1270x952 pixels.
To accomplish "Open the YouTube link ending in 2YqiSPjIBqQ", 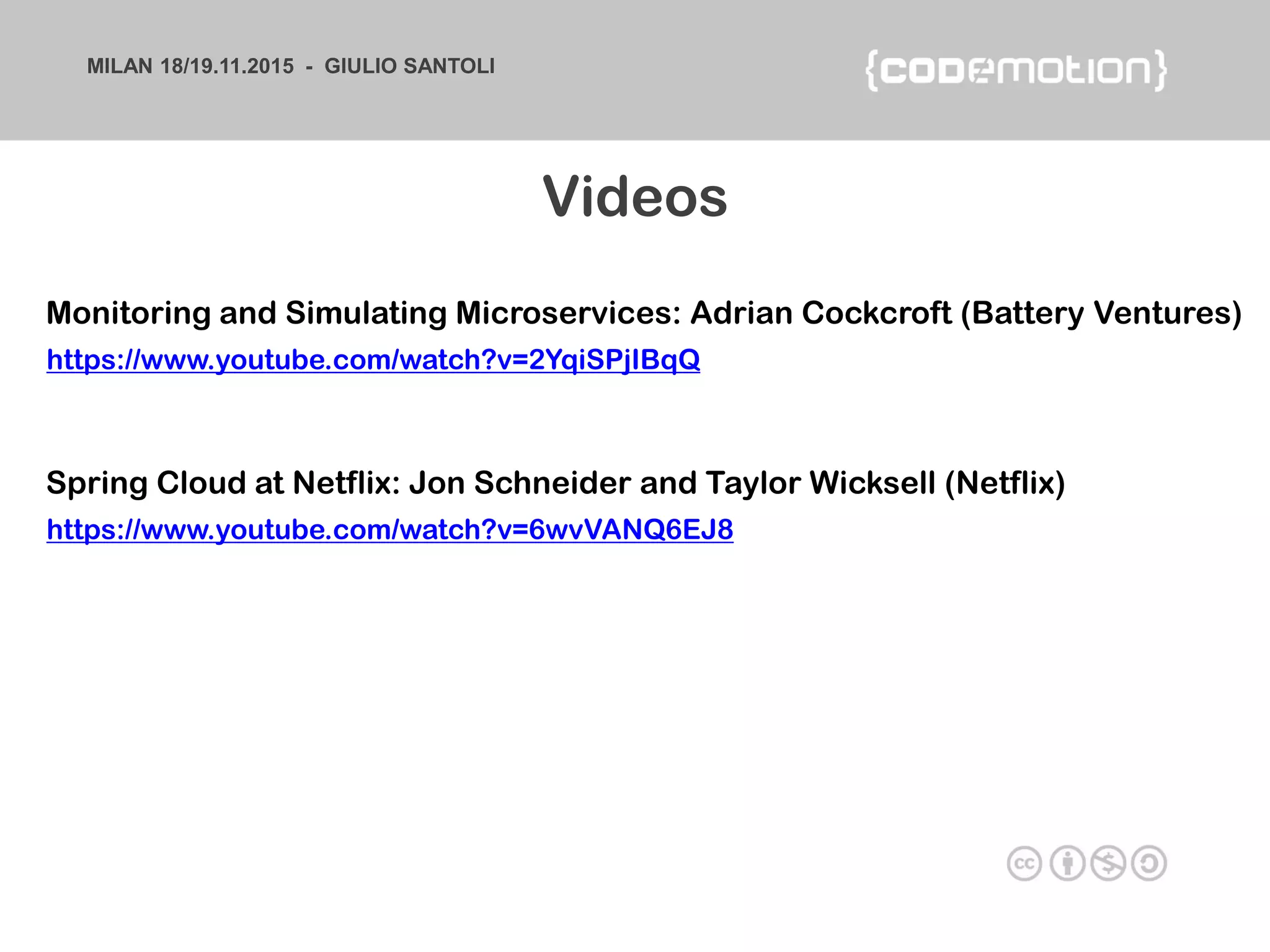I will [373, 360].
